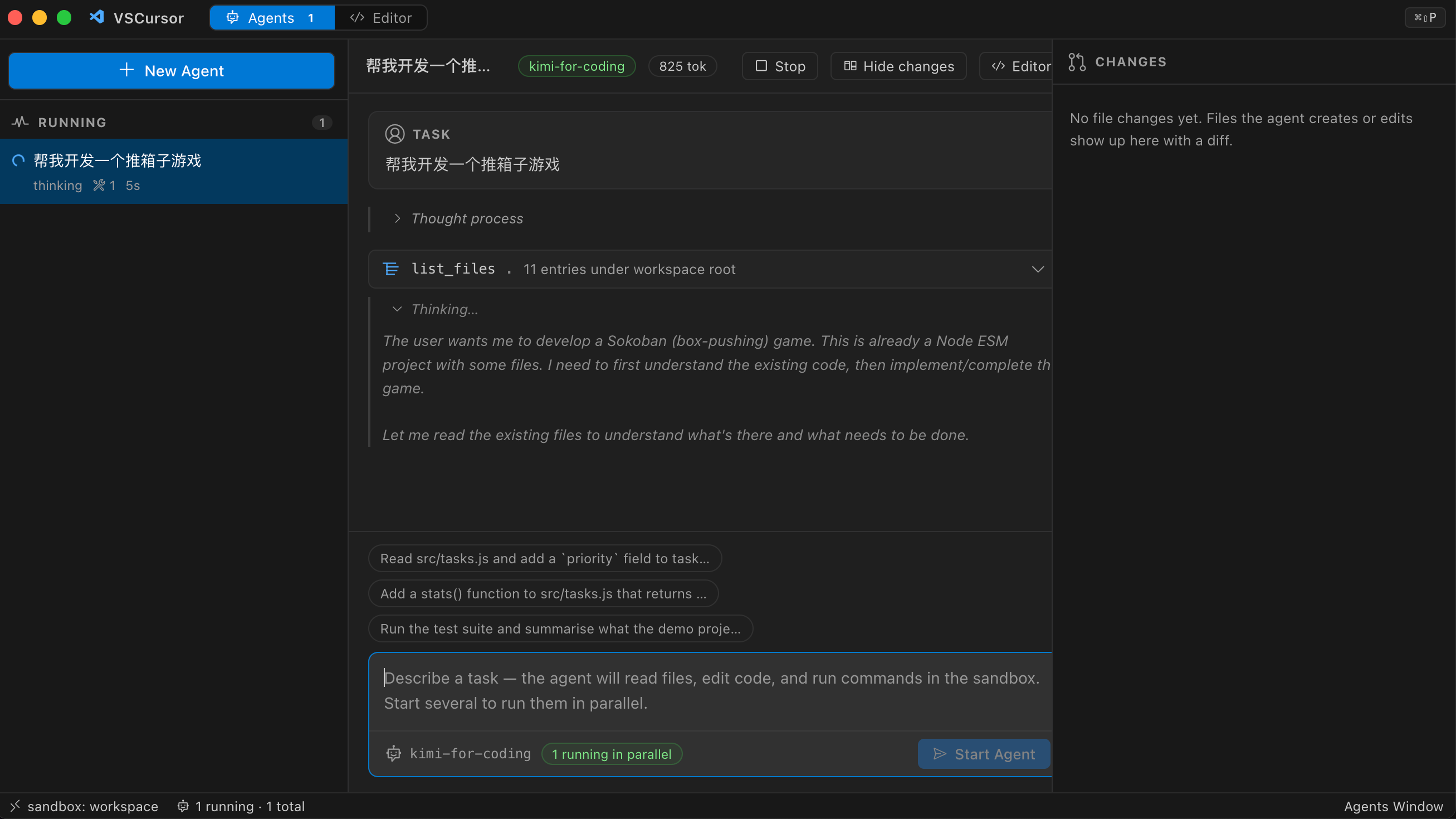The image size is (1456, 819).
Task: Expand the list_files result chevron
Action: [x=1038, y=269]
